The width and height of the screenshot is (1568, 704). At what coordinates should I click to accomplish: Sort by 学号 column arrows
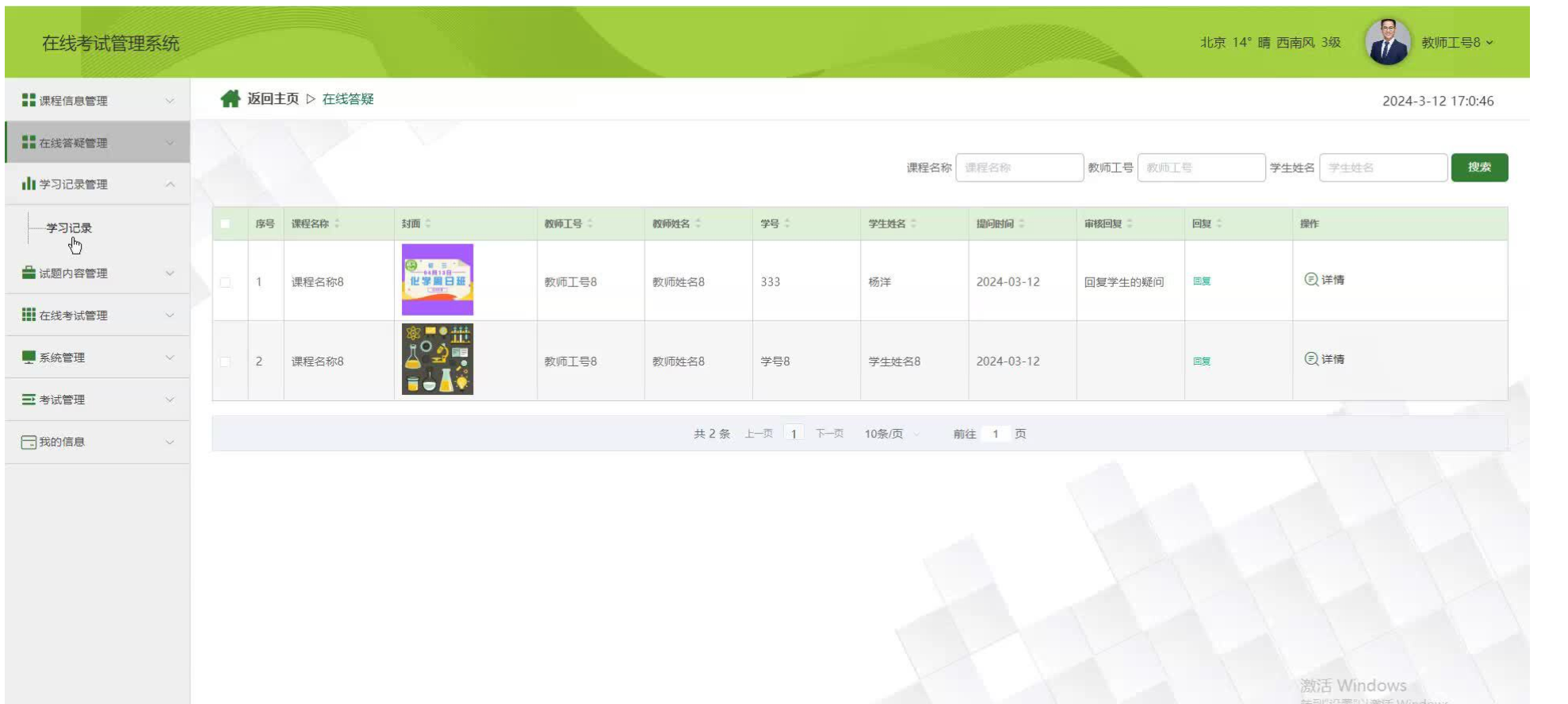pos(787,224)
